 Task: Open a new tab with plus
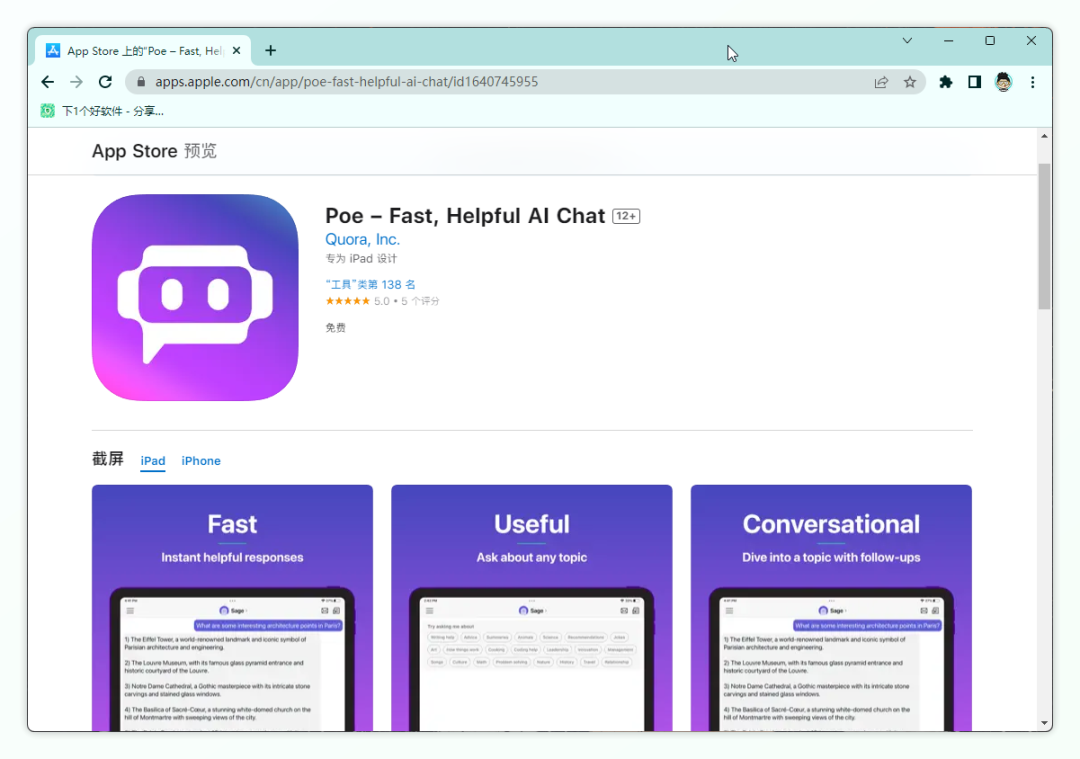point(270,50)
